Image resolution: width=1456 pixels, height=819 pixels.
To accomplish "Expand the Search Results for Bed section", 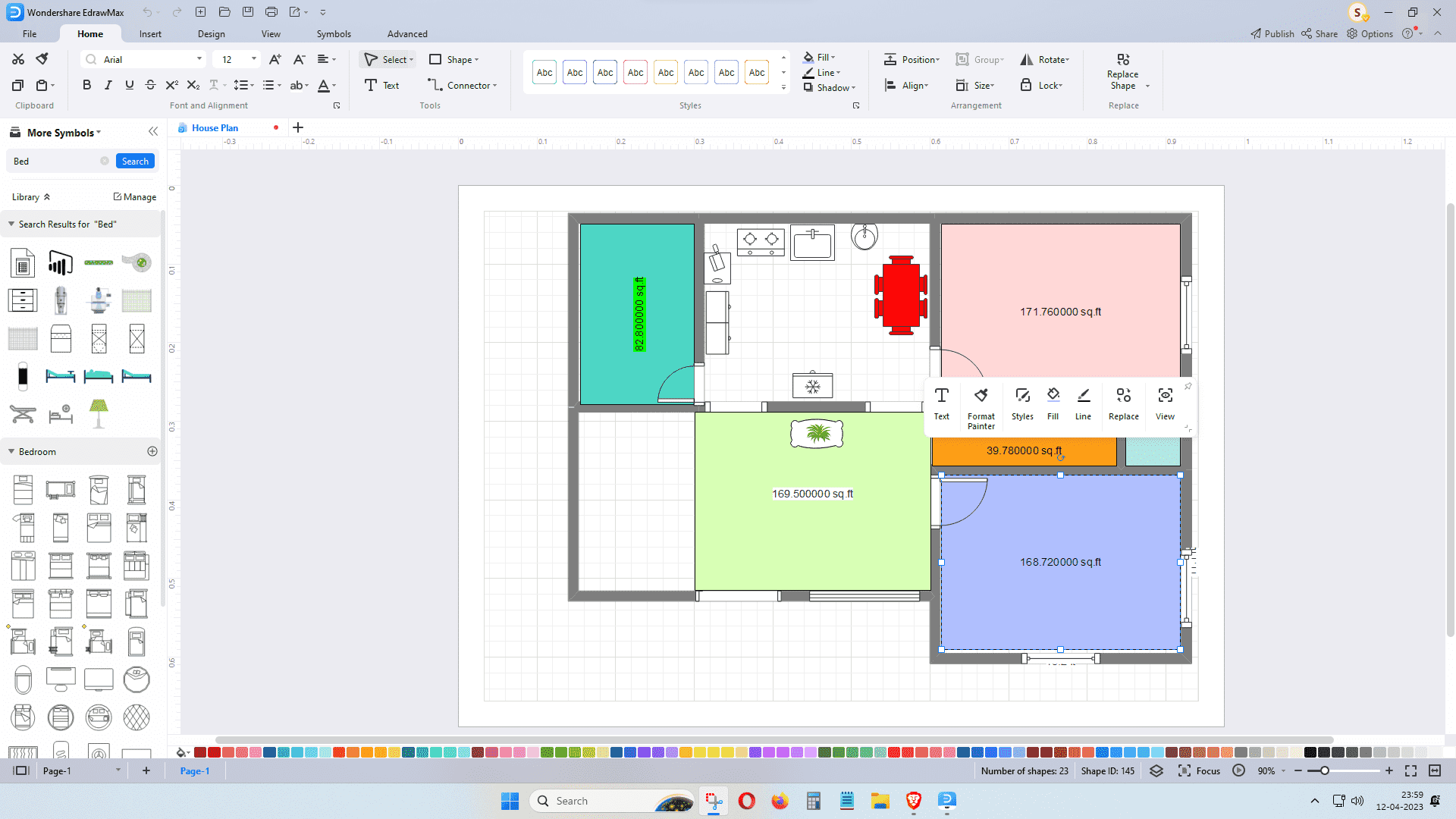I will (11, 223).
